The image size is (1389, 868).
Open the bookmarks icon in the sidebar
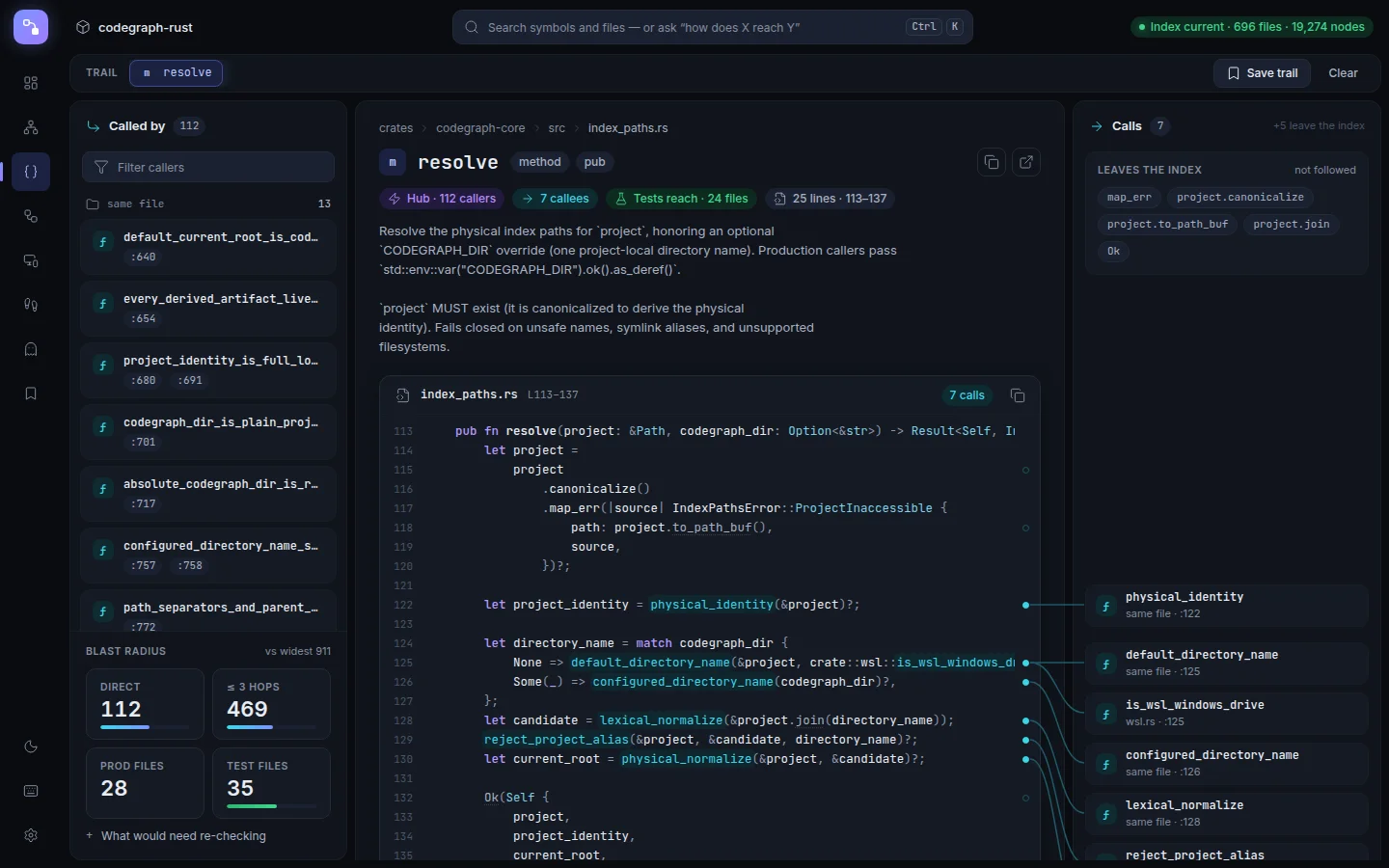(31, 393)
